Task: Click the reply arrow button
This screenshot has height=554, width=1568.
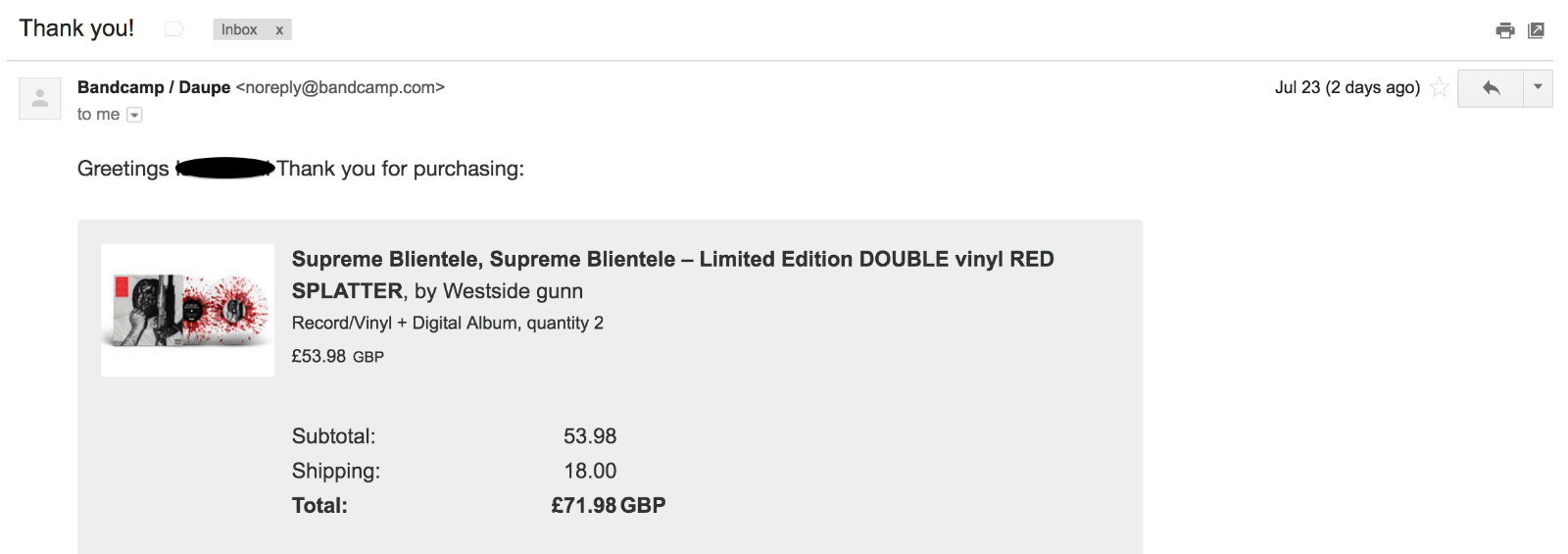Action: point(1491,88)
